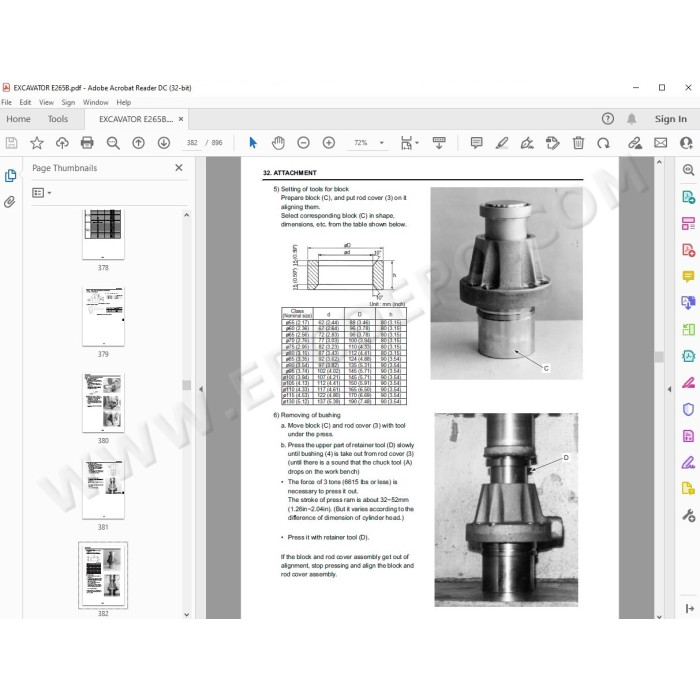This screenshot has width=700, height=700.
Task: Upload file to cloud icon
Action: tap(62, 143)
